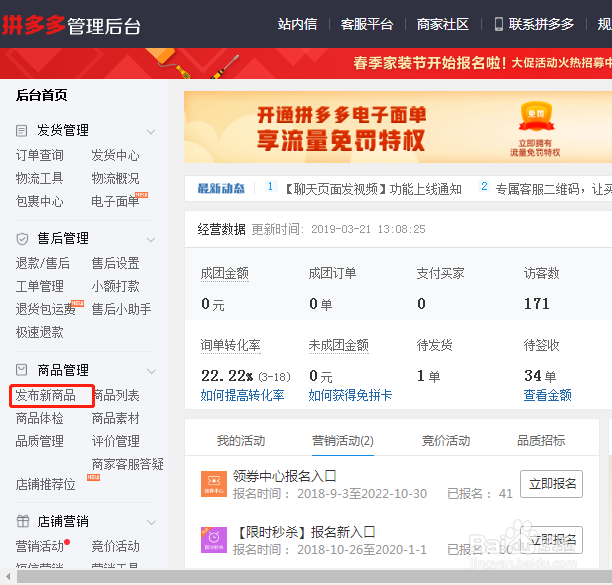Click the 拼多多管理后台 logo
This screenshot has width=612, height=585.
(x=71, y=25)
